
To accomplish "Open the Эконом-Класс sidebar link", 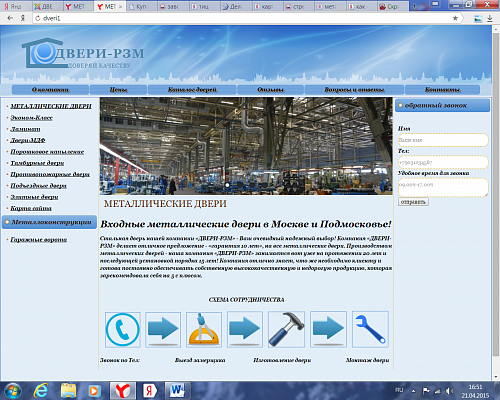I will pos(31,118).
